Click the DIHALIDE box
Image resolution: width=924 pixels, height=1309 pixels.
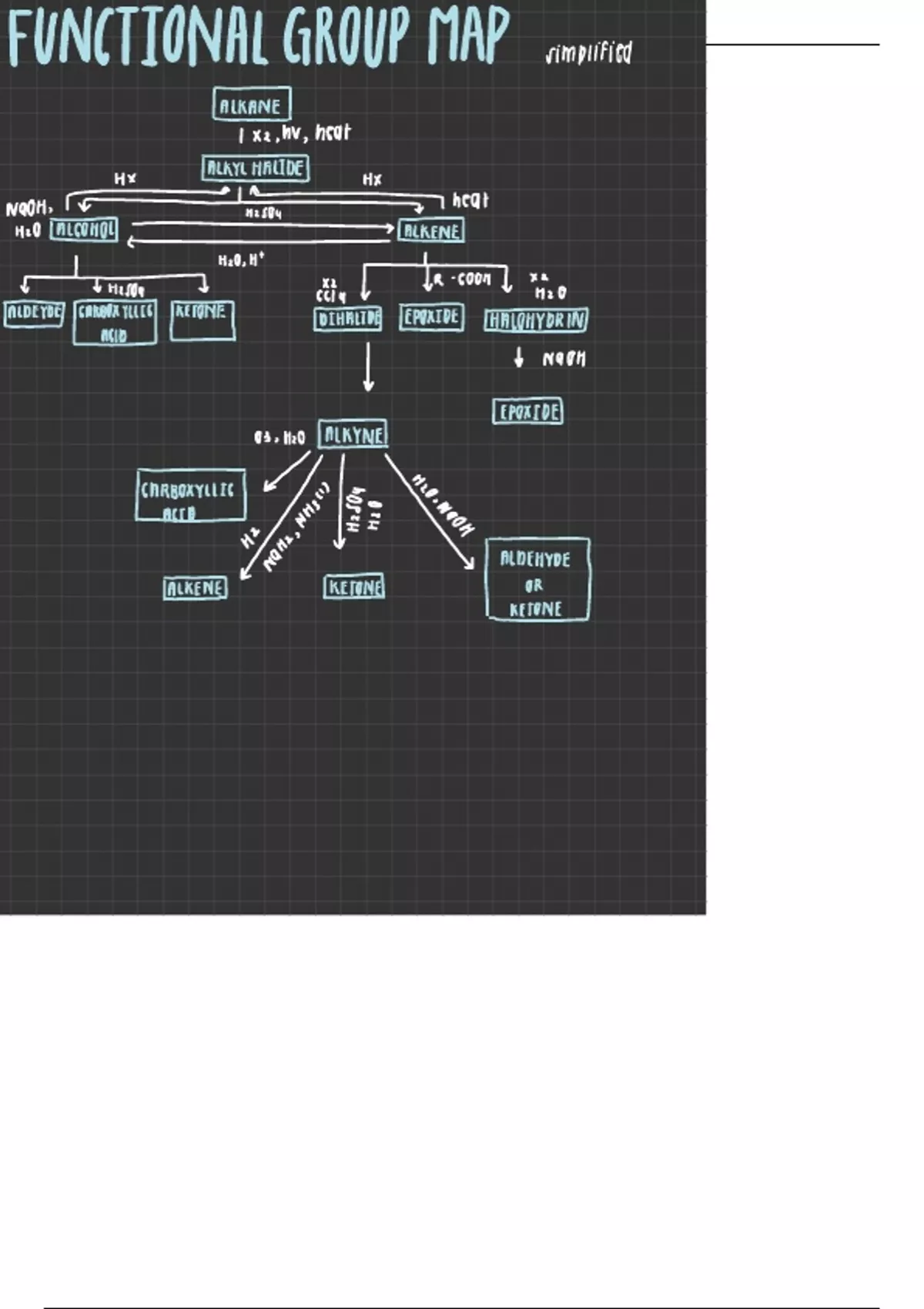pos(348,319)
